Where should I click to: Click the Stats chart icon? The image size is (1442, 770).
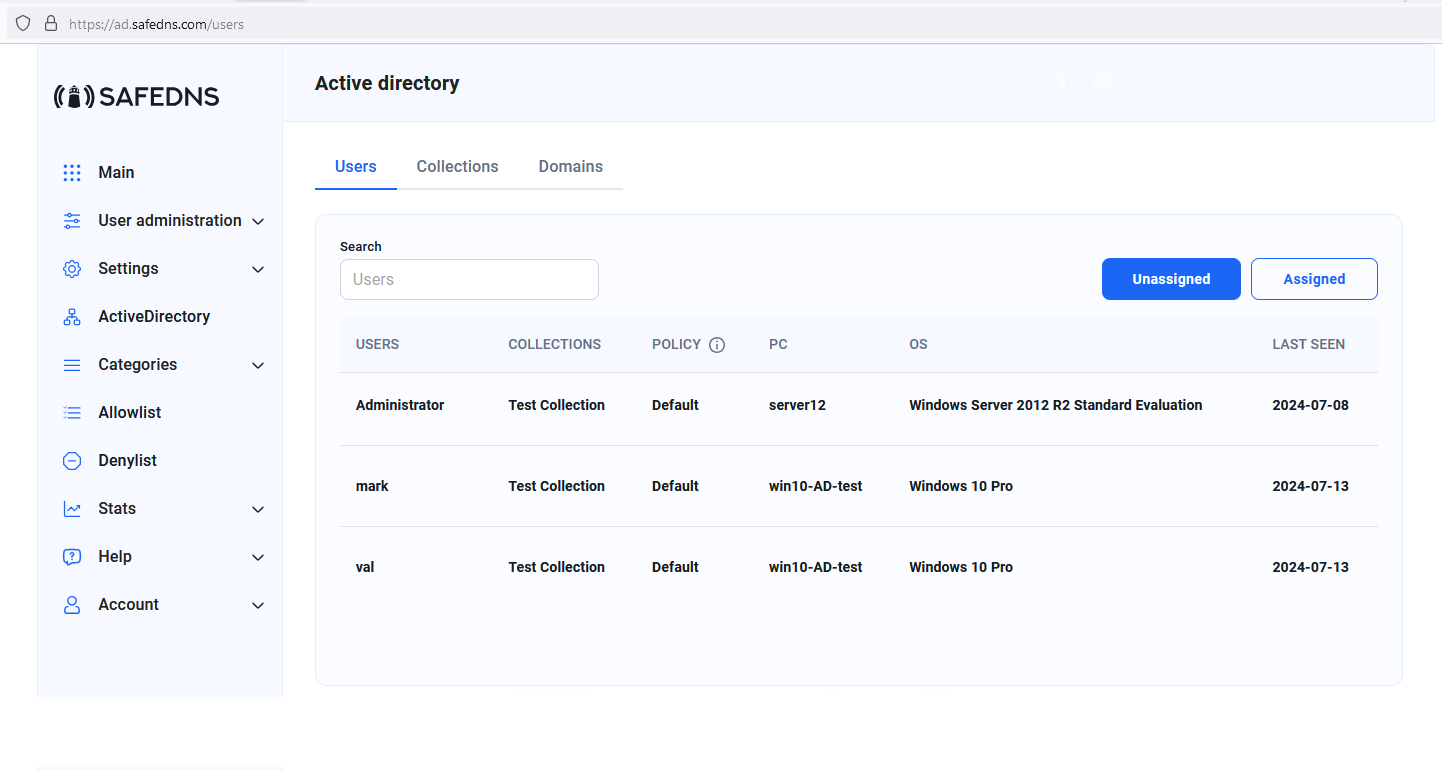(72, 509)
